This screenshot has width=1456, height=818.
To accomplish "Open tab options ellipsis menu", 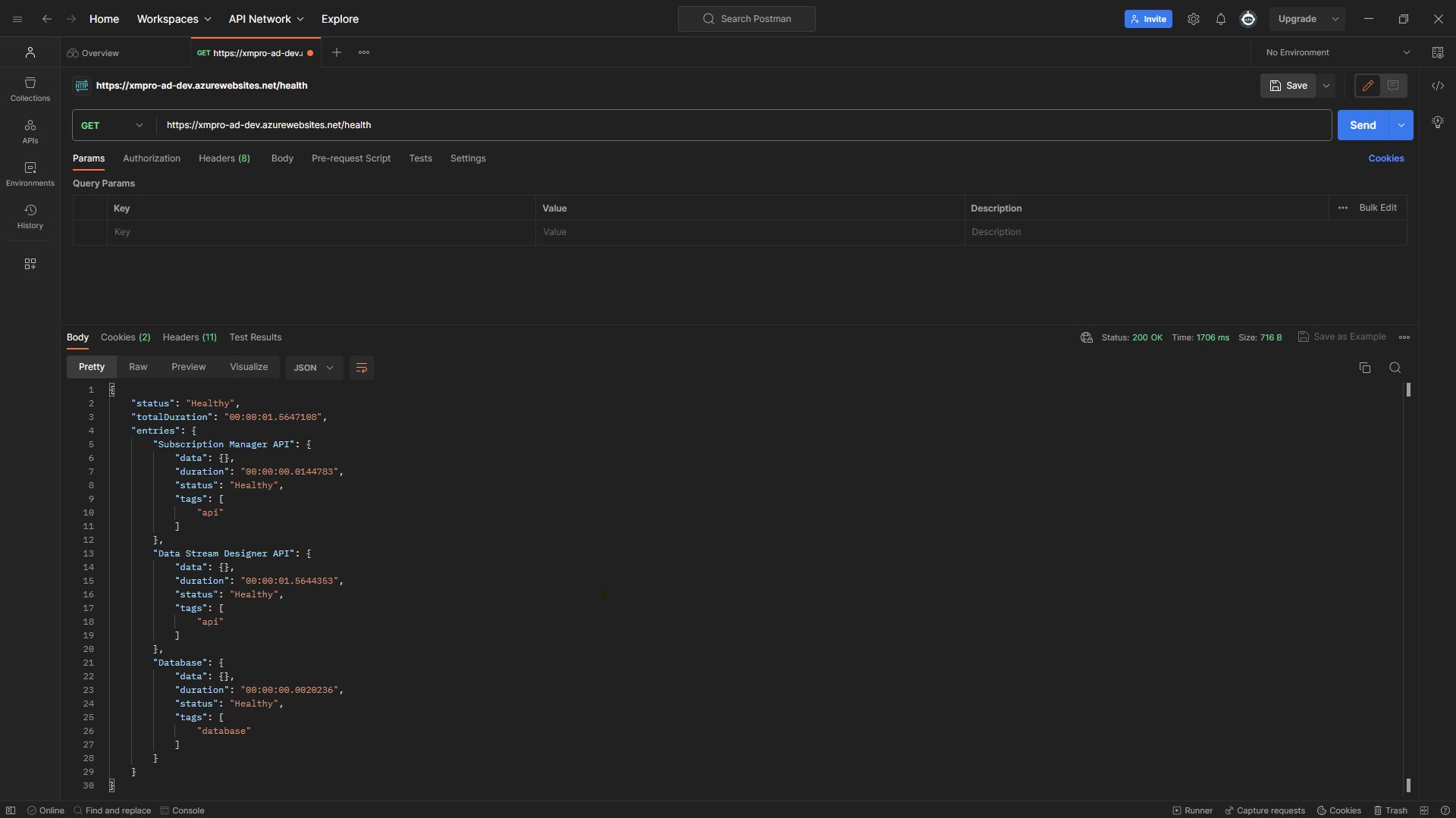I will tap(364, 52).
